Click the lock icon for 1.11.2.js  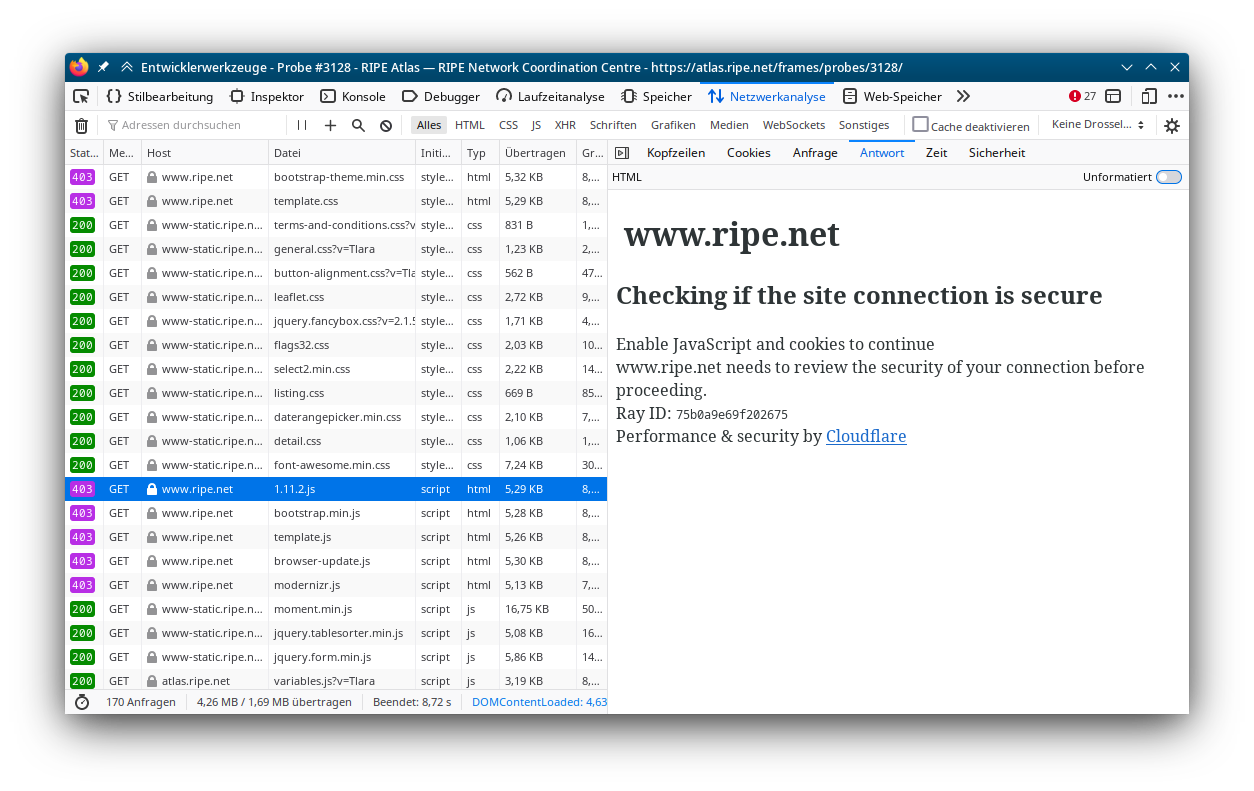pyautogui.click(x=152, y=489)
